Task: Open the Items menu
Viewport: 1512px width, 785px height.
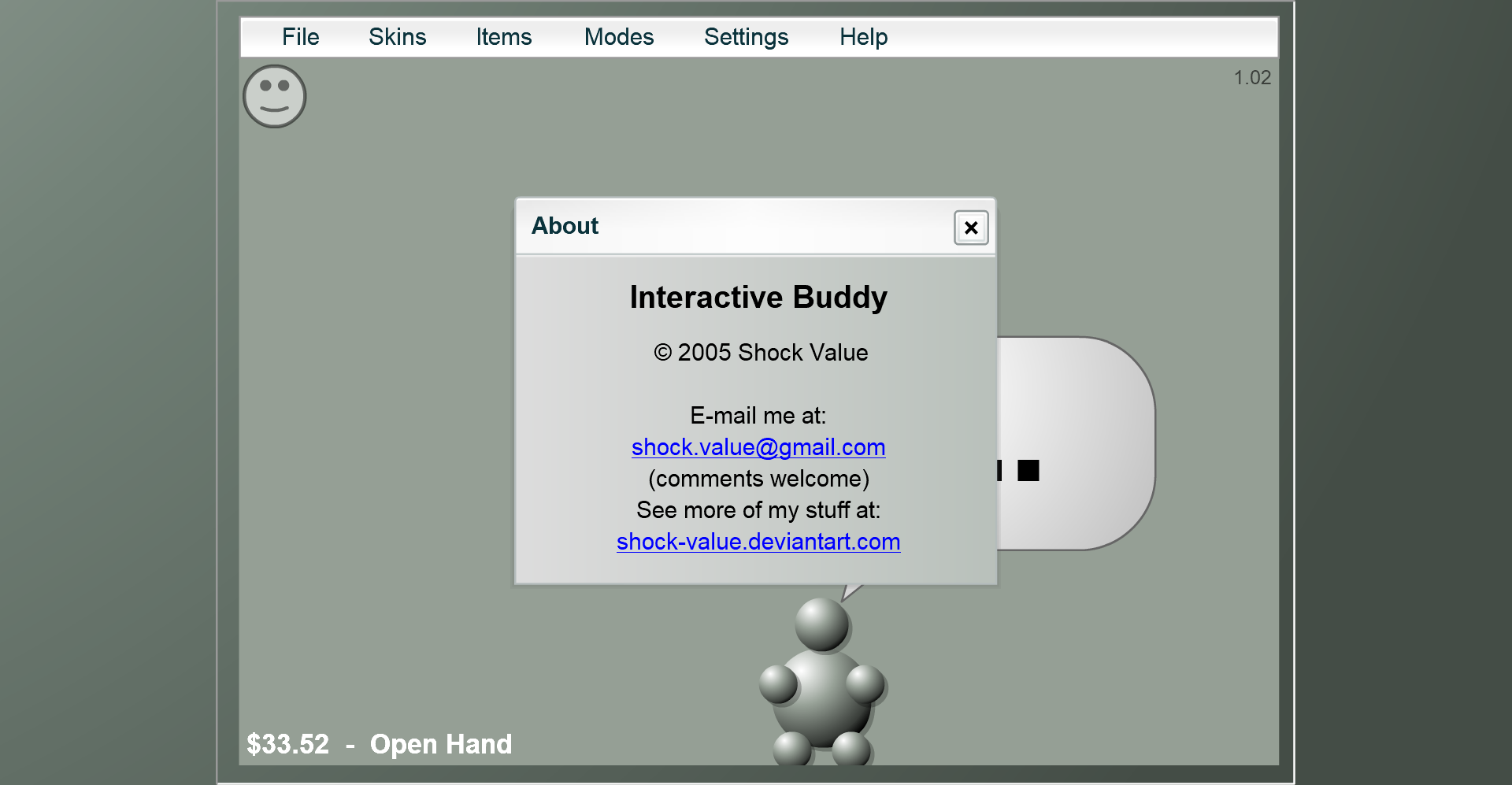Action: [504, 36]
